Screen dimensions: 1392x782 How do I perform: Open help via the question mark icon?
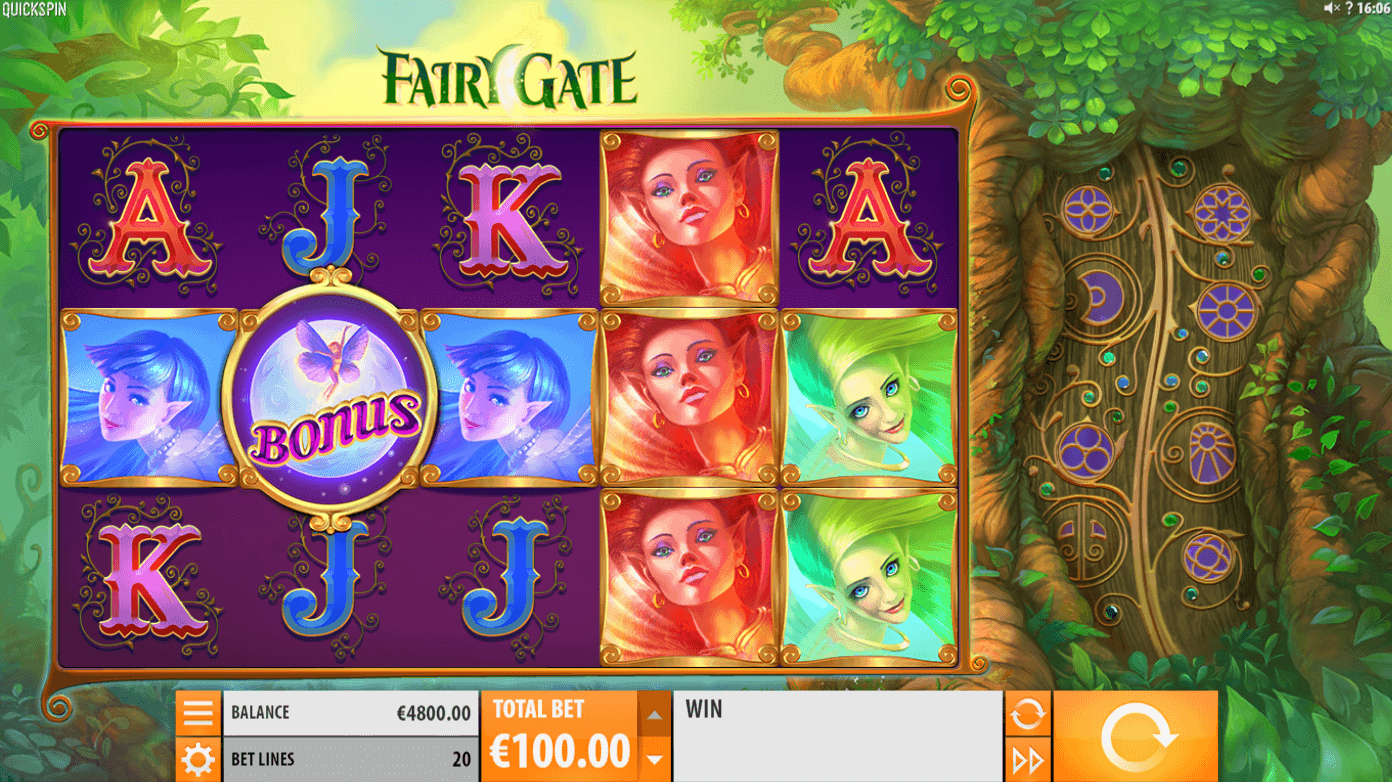pos(1348,8)
